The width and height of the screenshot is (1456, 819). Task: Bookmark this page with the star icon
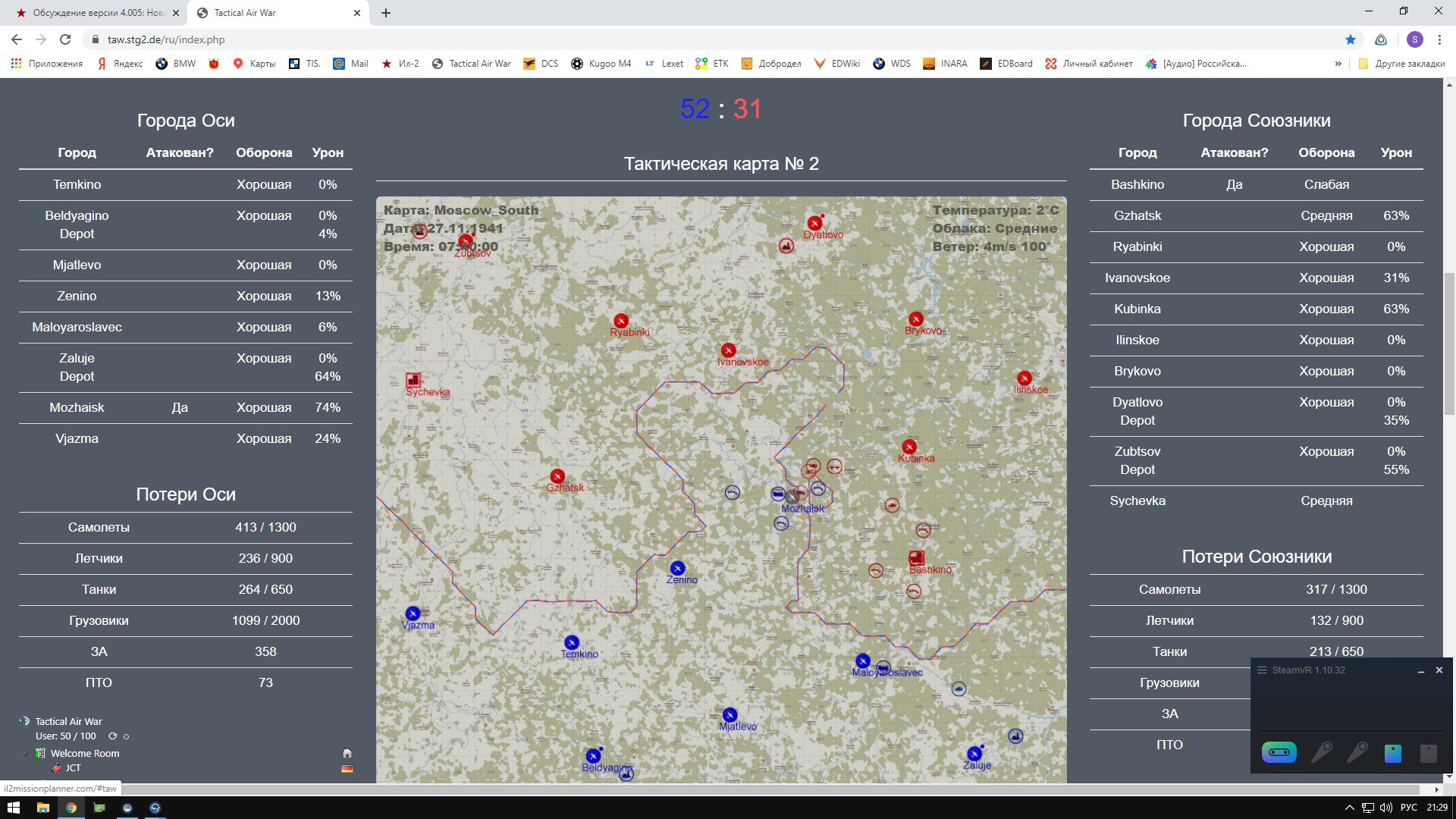[1351, 39]
